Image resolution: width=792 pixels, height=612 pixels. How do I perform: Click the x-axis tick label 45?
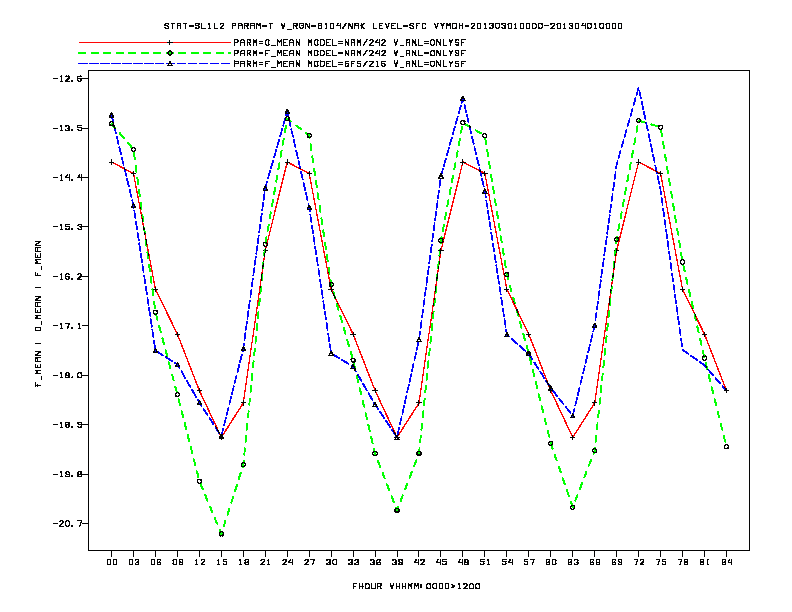[441, 562]
